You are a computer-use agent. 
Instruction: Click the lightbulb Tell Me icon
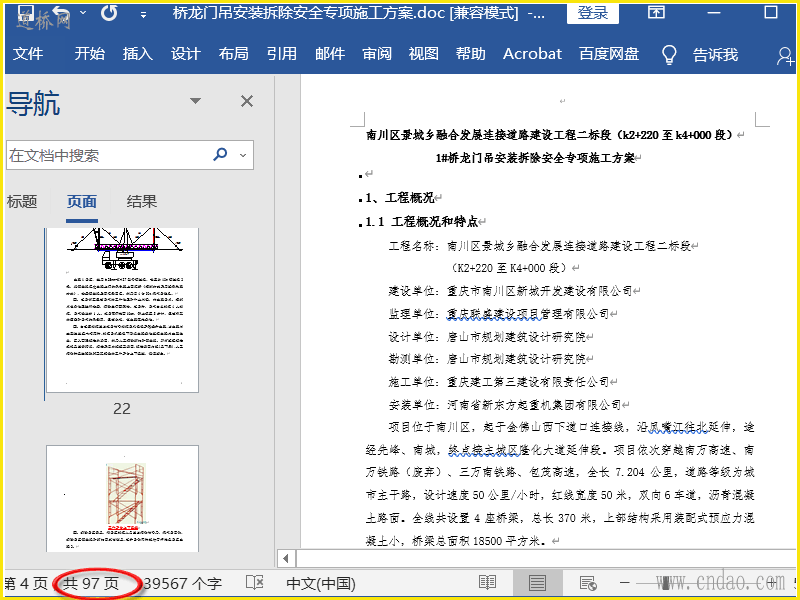669,54
